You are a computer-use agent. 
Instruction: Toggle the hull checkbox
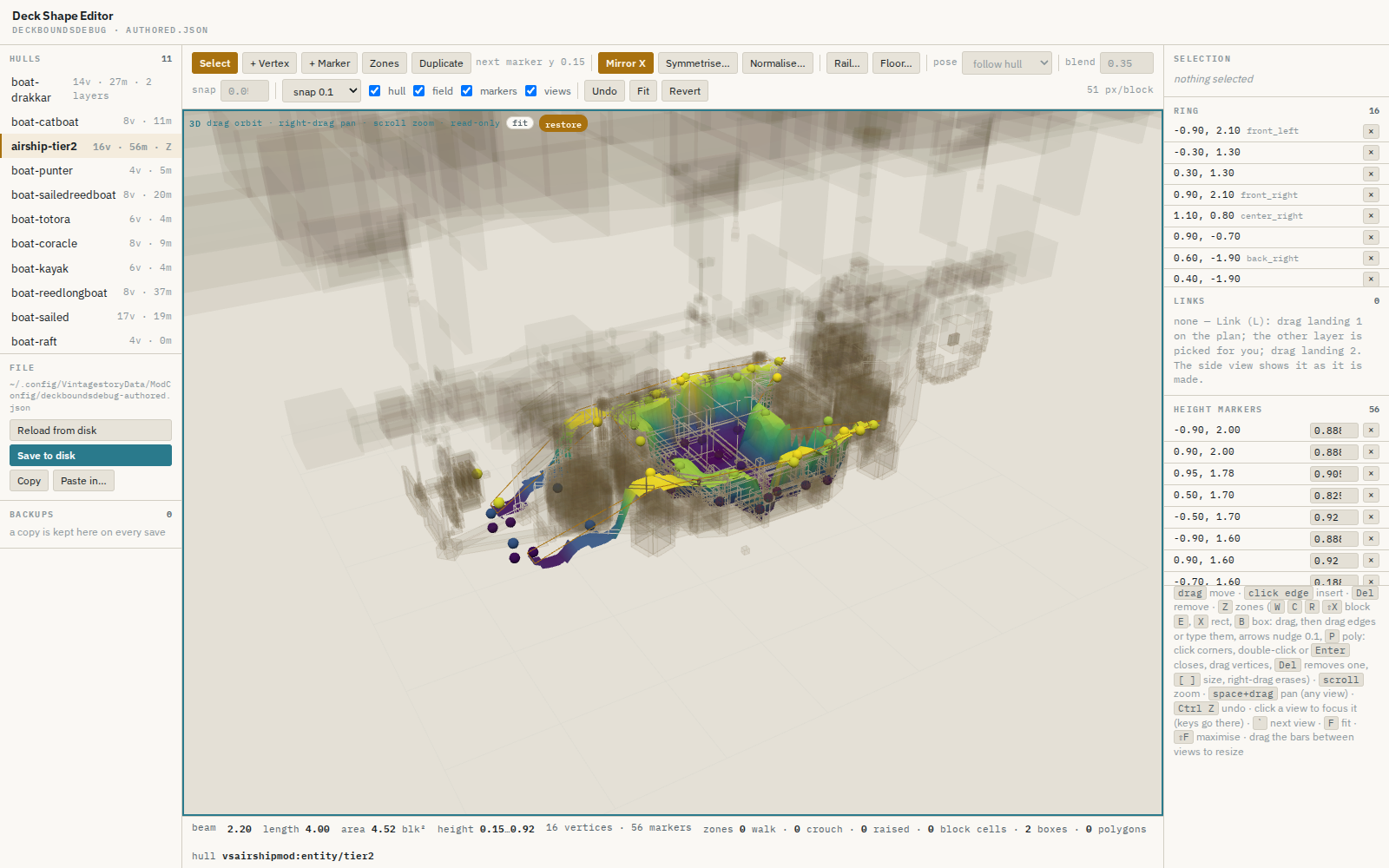click(375, 91)
